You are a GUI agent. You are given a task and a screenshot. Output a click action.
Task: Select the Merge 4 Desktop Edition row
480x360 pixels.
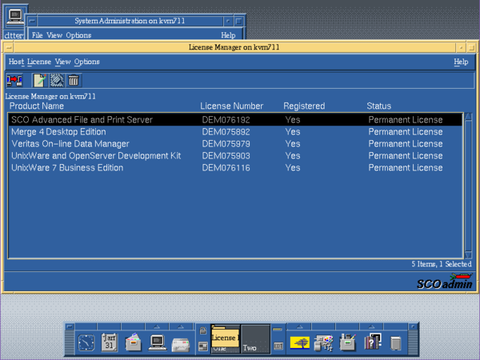pyautogui.click(x=235, y=132)
